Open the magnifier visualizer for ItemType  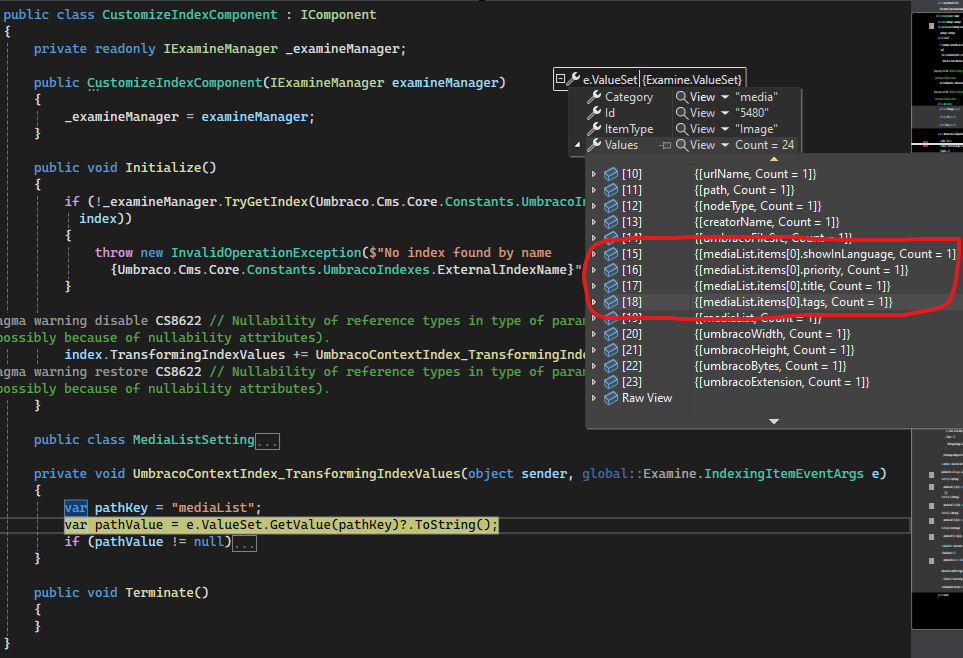681,128
